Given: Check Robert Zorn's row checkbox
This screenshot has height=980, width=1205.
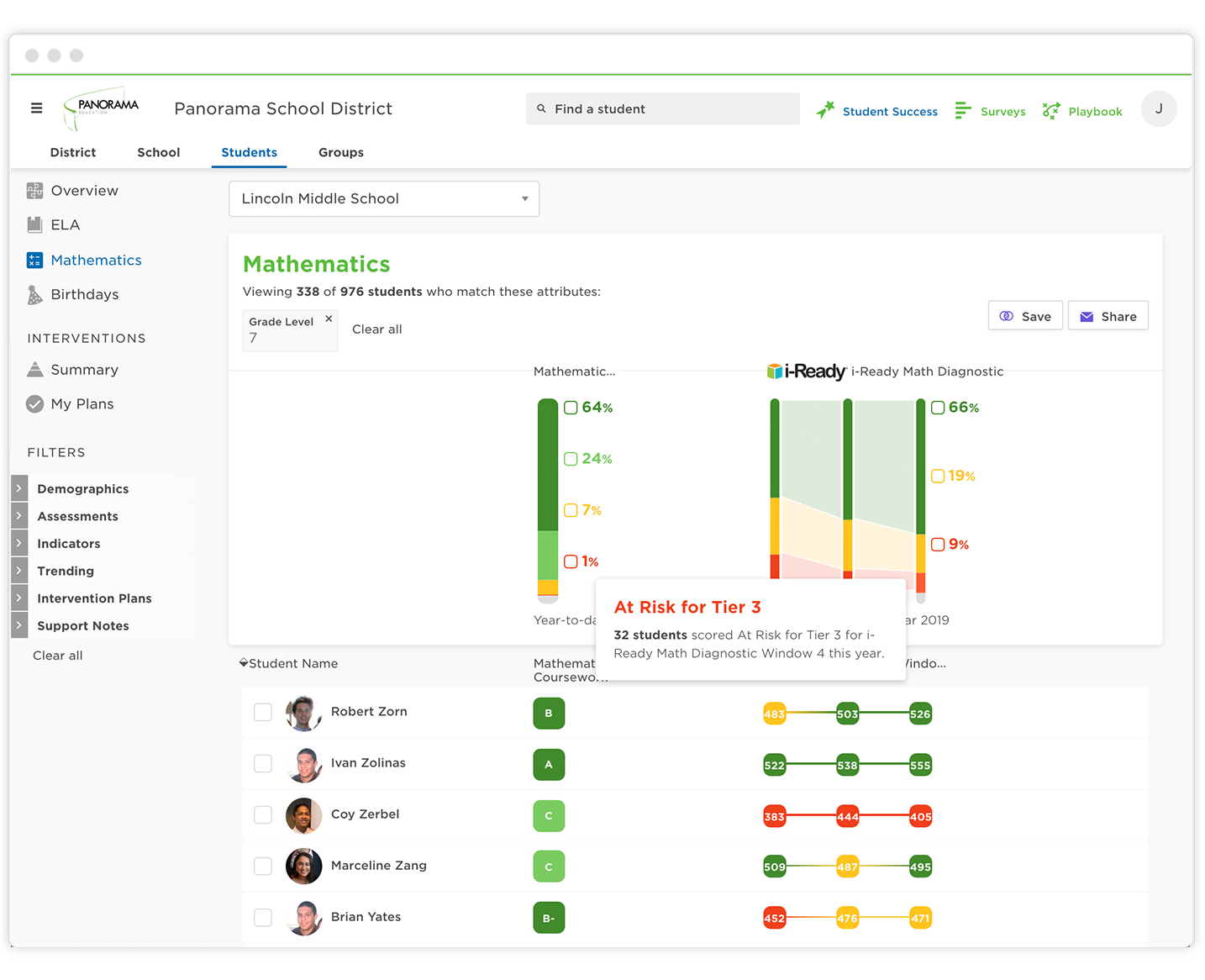Looking at the screenshot, I should 263,712.
